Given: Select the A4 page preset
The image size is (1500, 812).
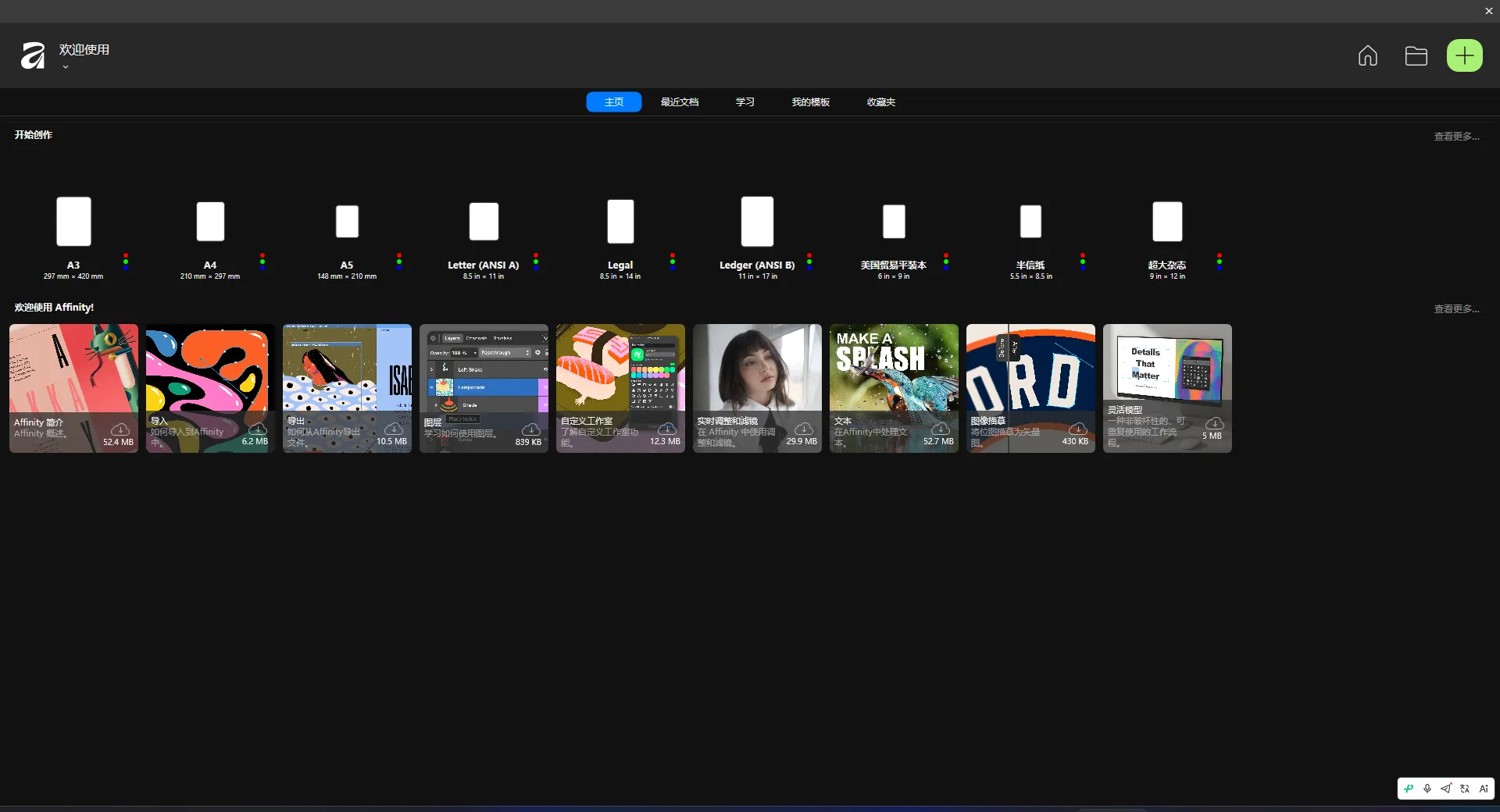Looking at the screenshot, I should tap(210, 222).
